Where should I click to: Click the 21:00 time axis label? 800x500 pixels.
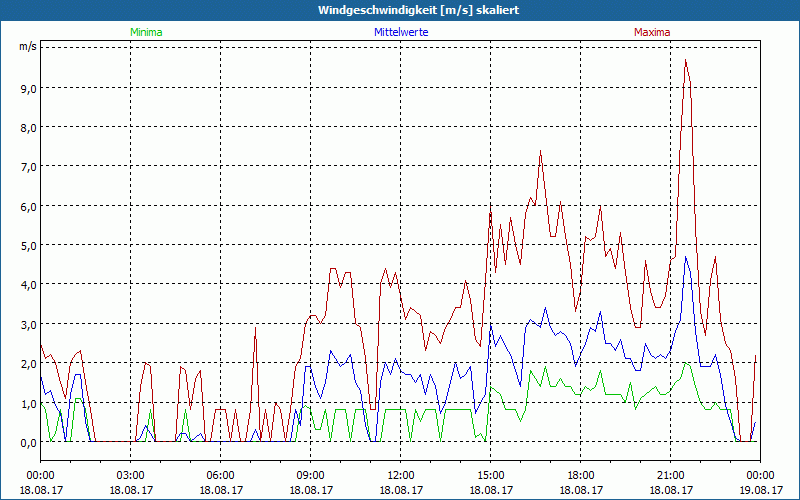[x=670, y=476]
